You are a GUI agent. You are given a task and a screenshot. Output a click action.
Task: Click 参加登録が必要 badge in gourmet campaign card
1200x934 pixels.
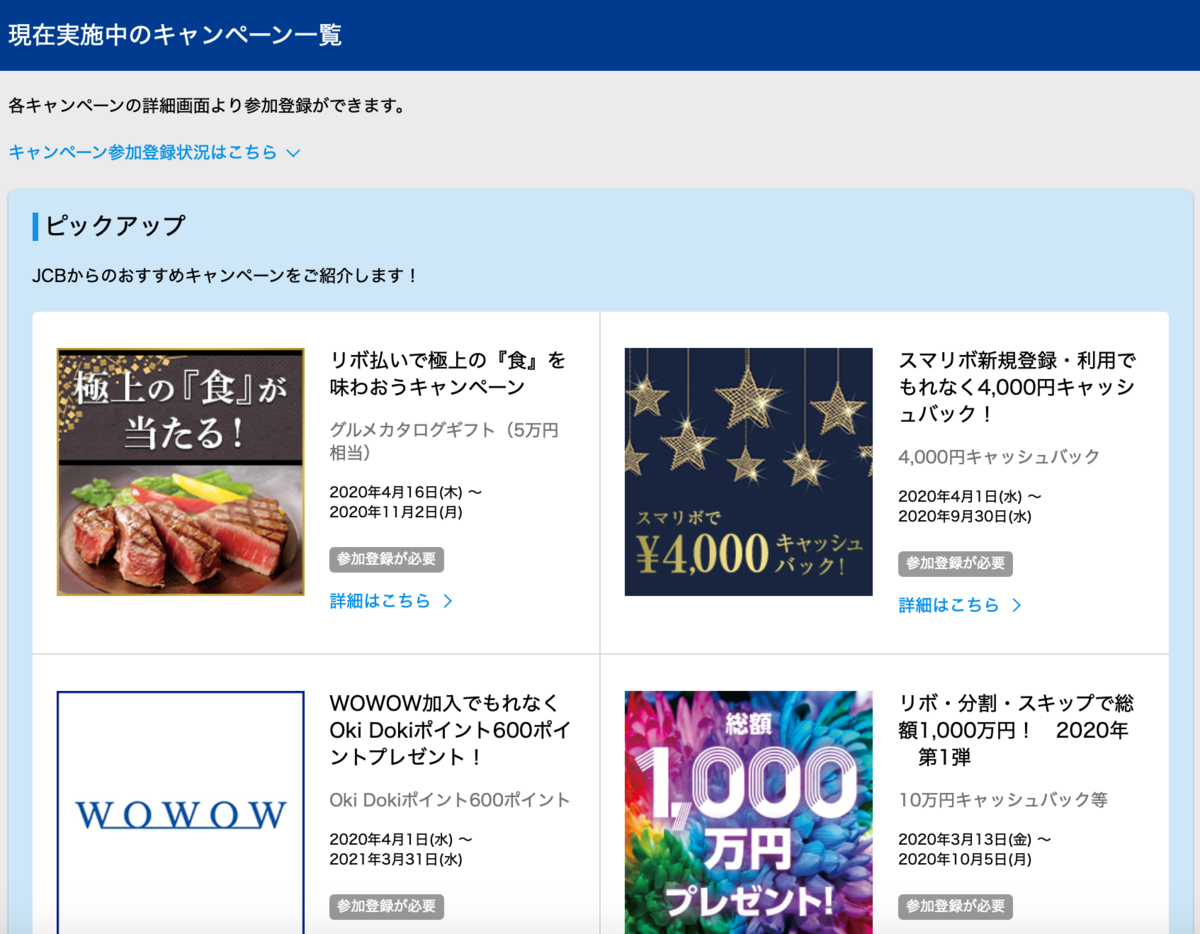click(x=387, y=560)
